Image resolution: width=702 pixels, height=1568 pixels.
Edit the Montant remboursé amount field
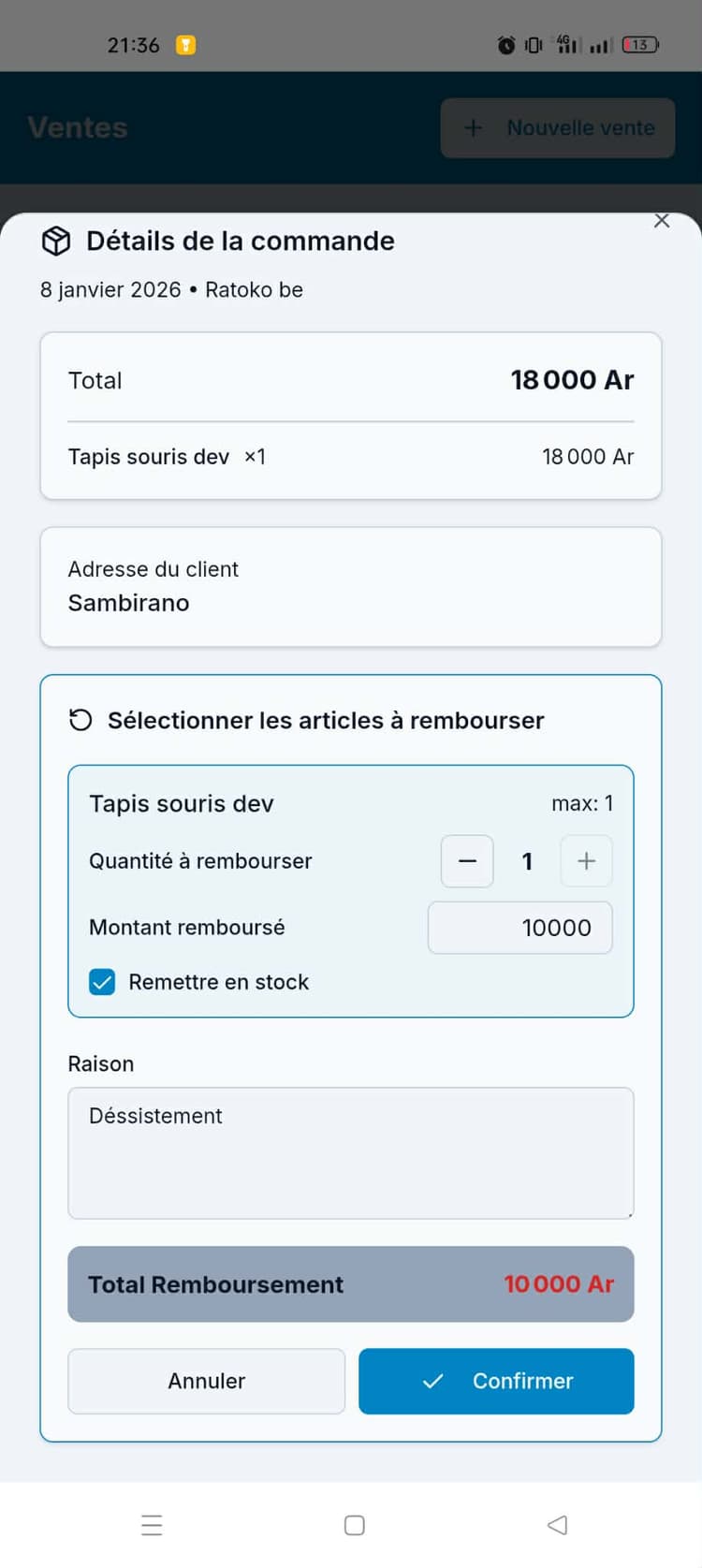point(520,928)
